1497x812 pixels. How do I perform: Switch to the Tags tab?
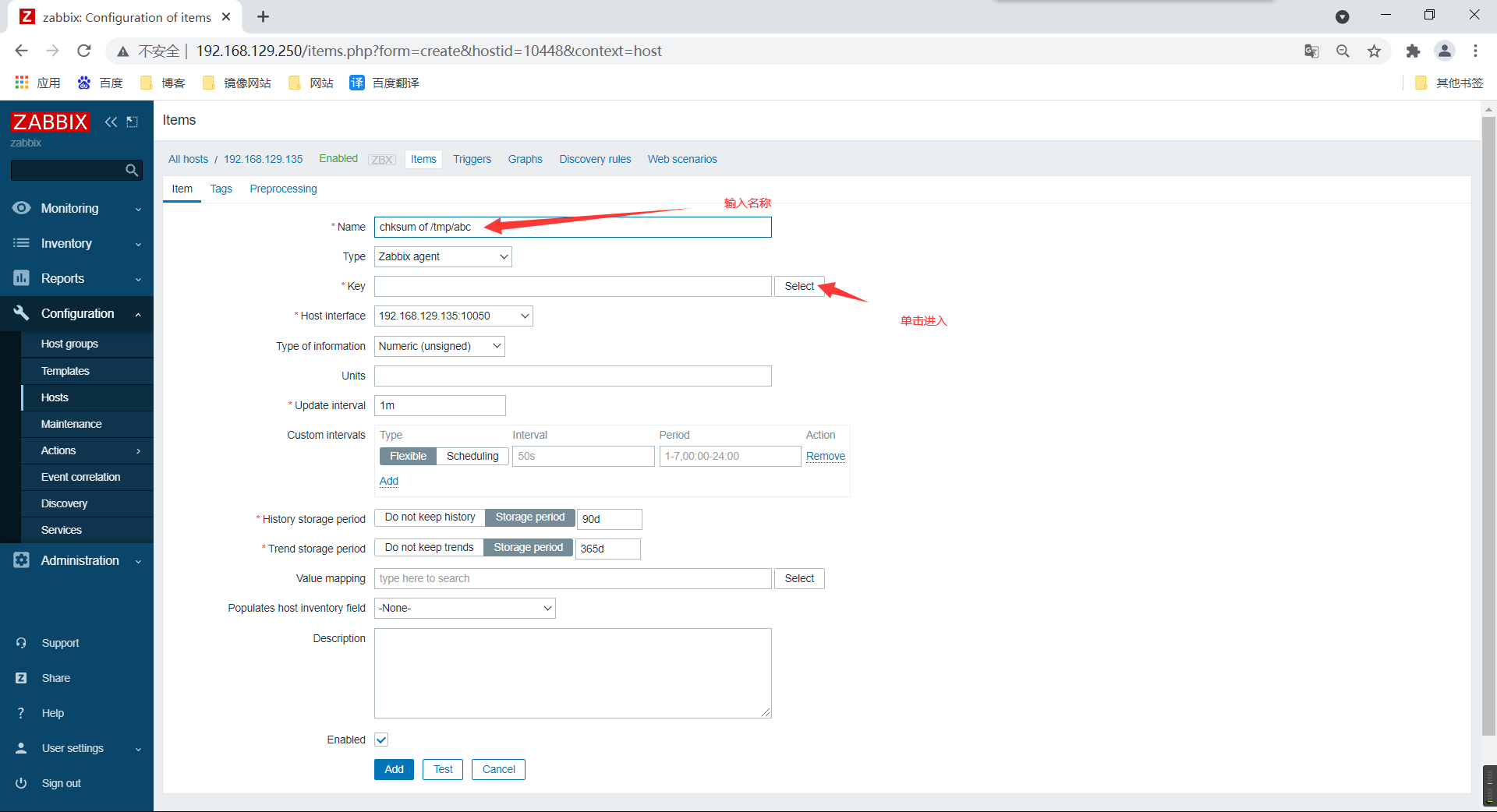221,189
